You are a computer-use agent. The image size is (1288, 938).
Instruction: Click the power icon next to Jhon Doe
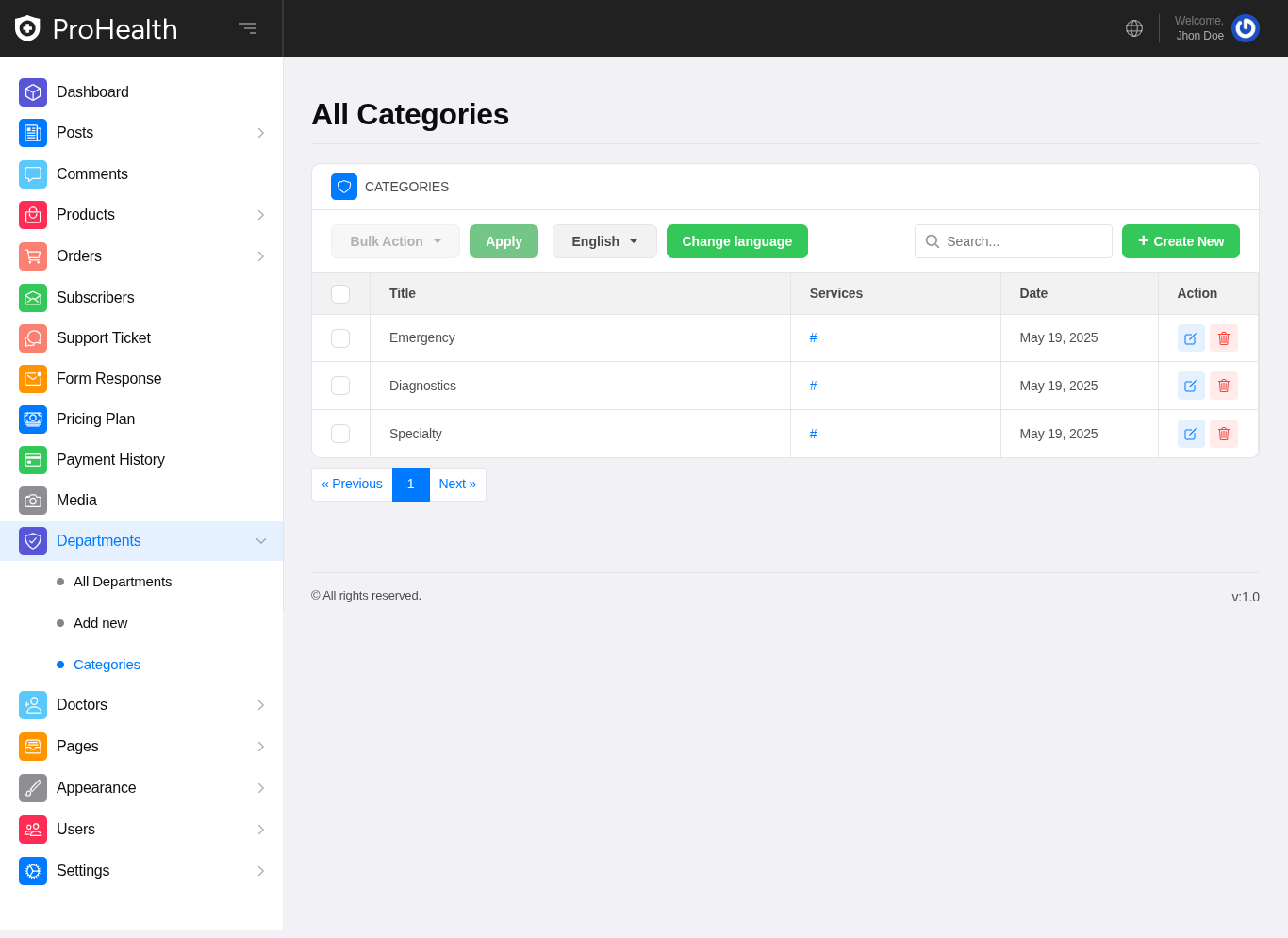point(1246,28)
